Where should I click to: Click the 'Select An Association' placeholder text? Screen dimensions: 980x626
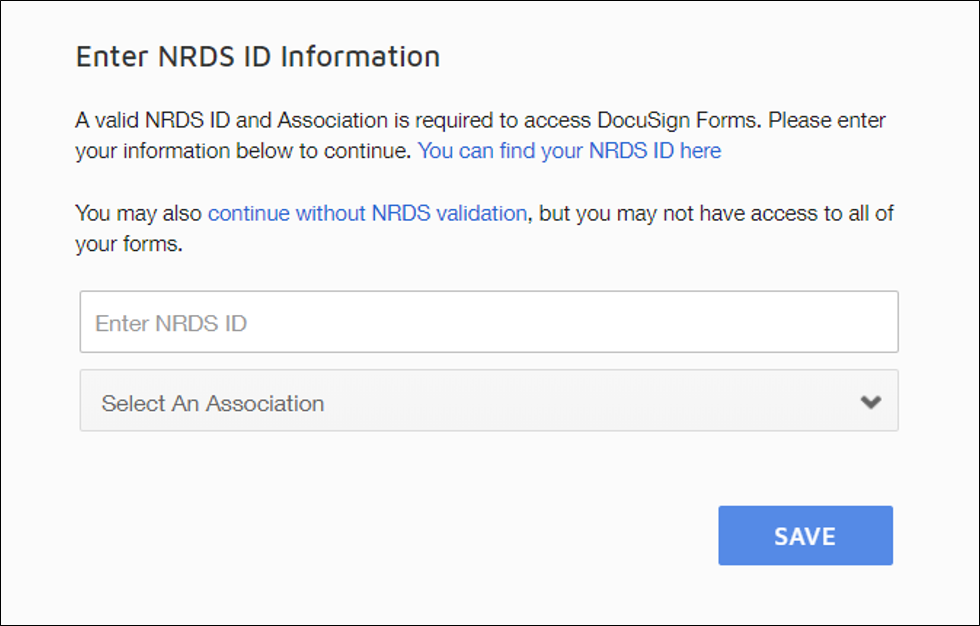point(212,403)
